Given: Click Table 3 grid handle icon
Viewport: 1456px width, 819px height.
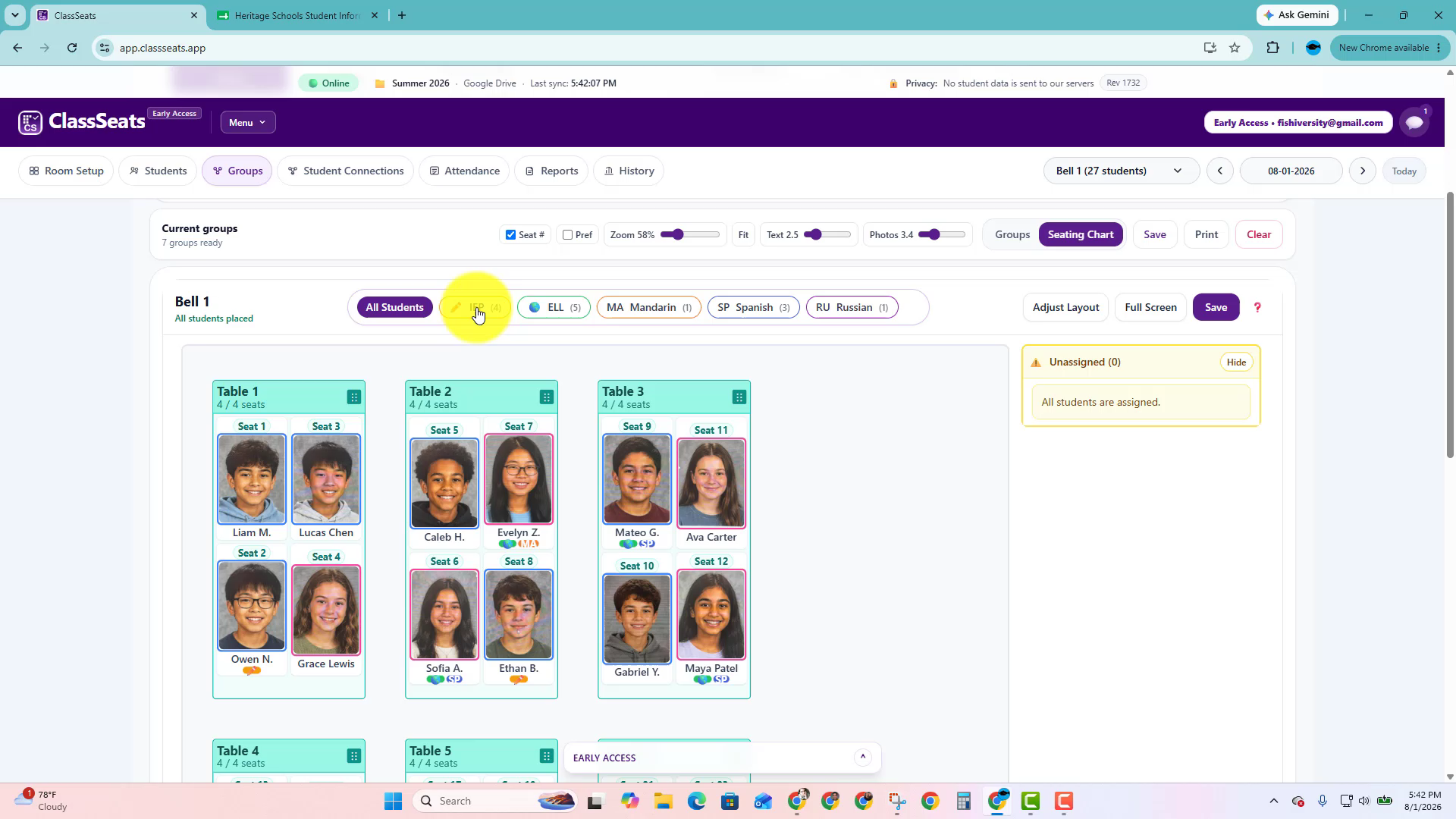Looking at the screenshot, I should 739,397.
